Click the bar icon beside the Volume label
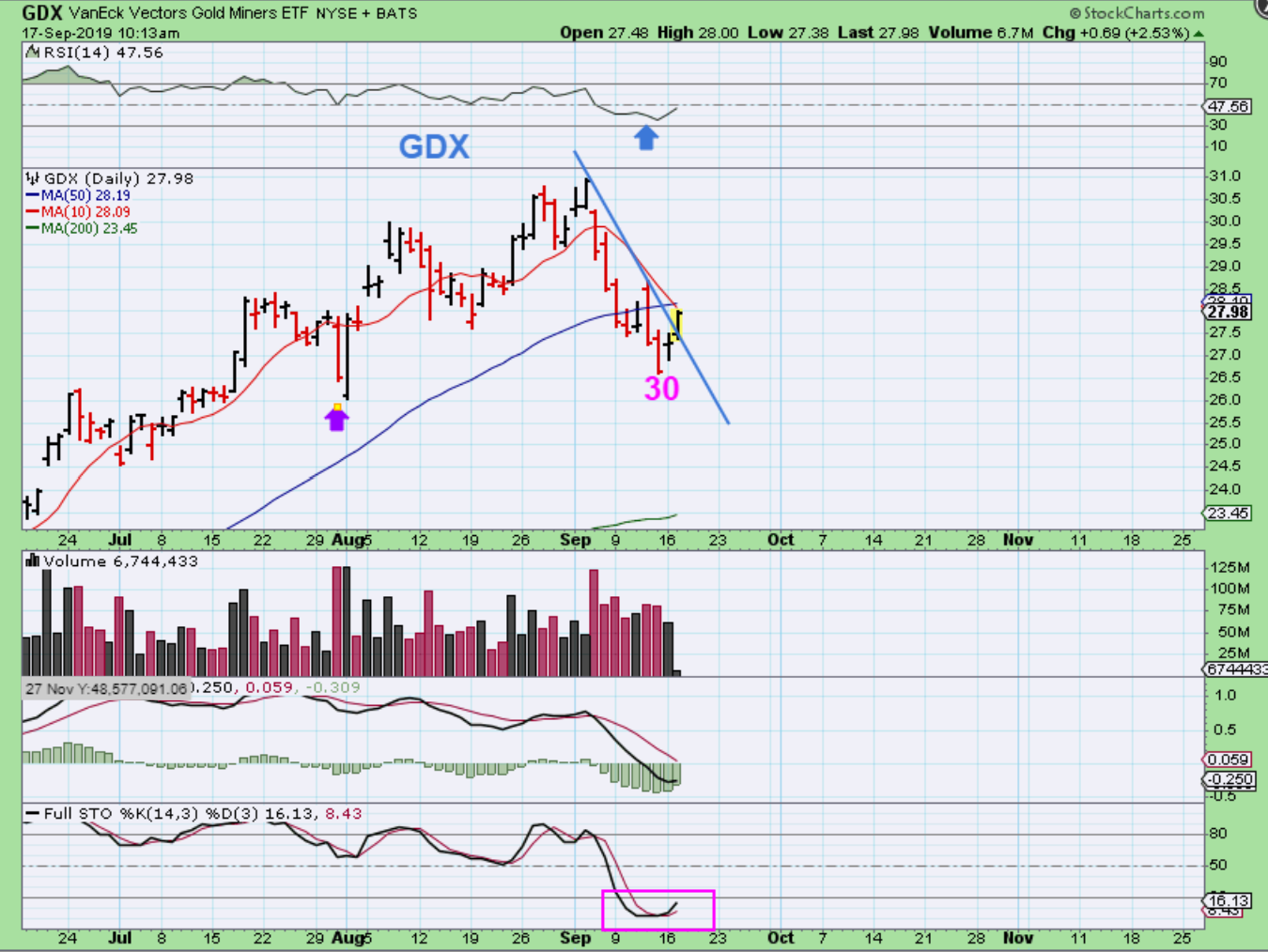The width and height of the screenshot is (1268, 952). click(33, 560)
